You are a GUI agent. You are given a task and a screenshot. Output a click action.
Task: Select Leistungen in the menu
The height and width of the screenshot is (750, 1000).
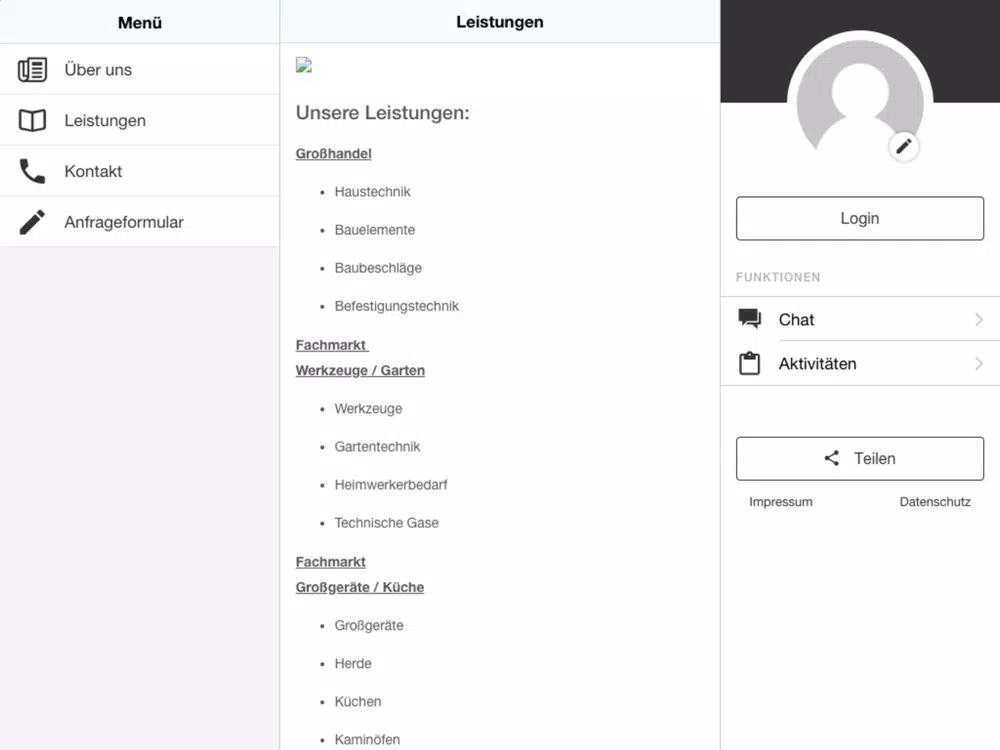tap(140, 121)
